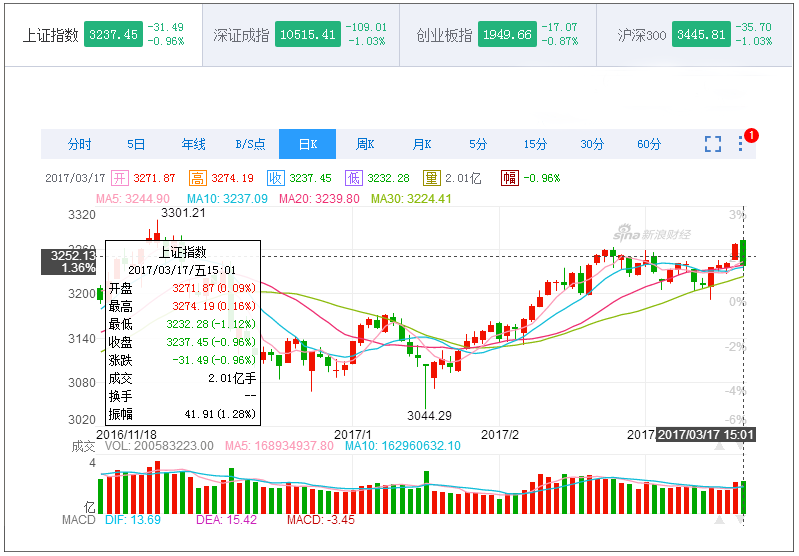Show the B/S点 buy-sell points tab
Screen dimensions: 799x556
point(250,144)
